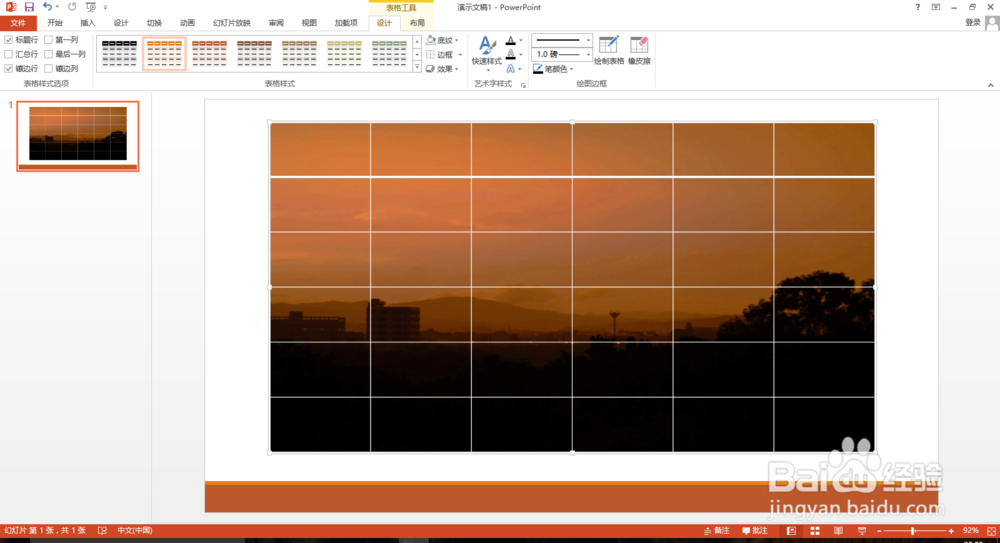Select the black table style thumbnail

119,53
